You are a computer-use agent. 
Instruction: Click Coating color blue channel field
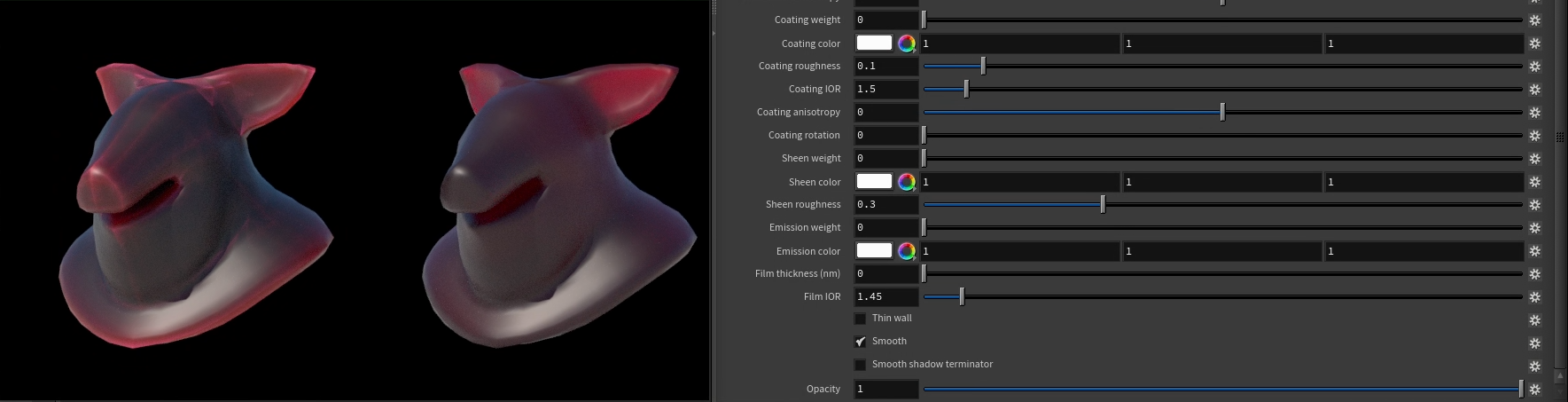point(1424,43)
